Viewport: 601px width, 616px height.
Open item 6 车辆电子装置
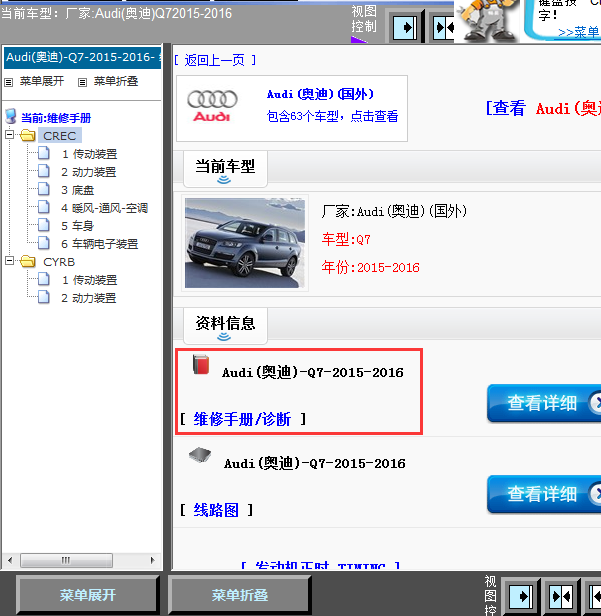(100, 244)
